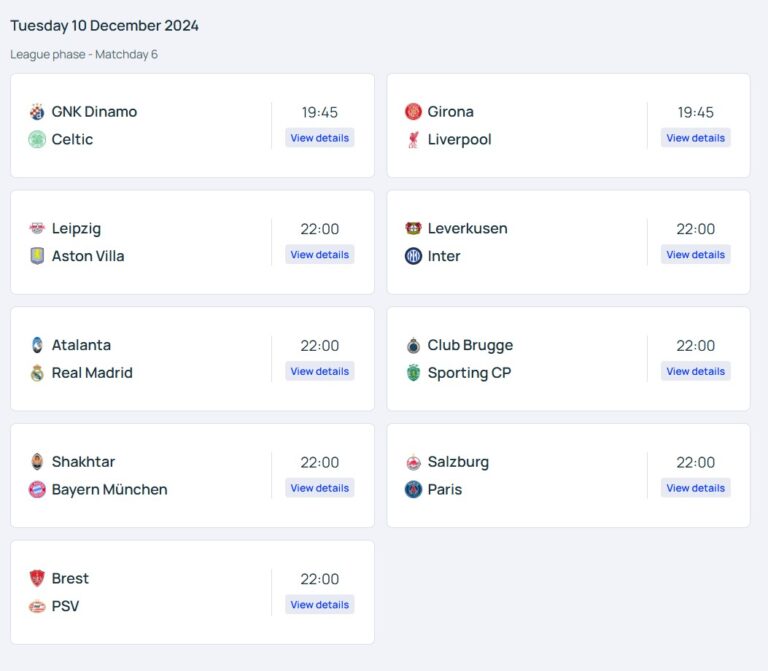Image resolution: width=768 pixels, height=671 pixels.
Task: Click the Celtic club crest icon
Action: 37,139
